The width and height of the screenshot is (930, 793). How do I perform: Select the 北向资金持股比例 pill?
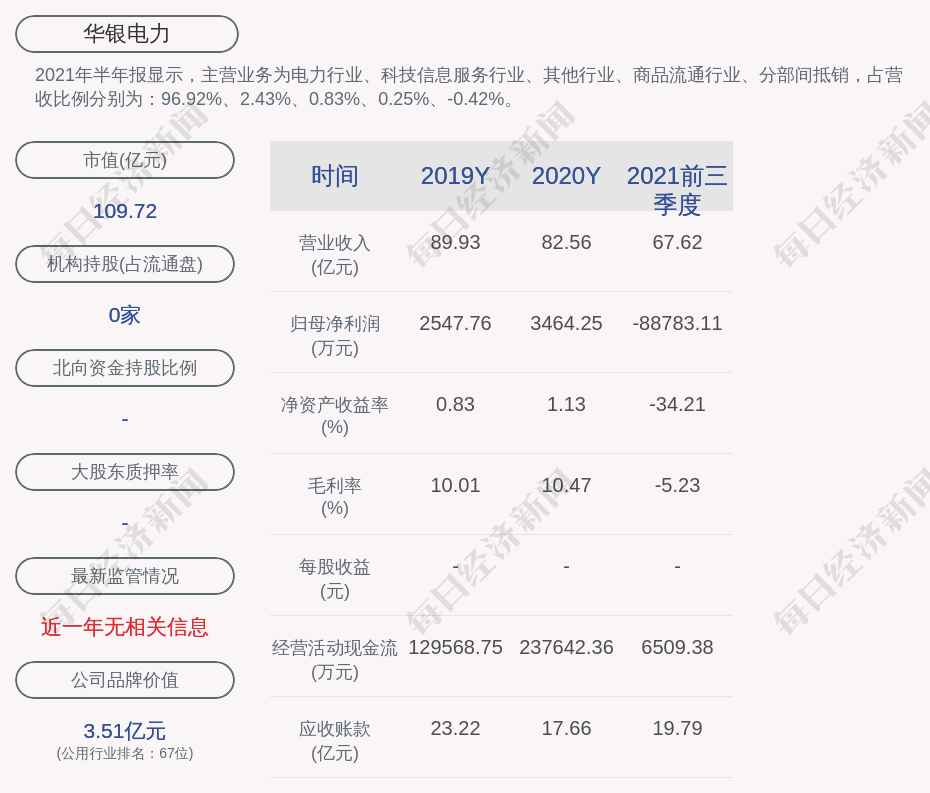pos(125,368)
